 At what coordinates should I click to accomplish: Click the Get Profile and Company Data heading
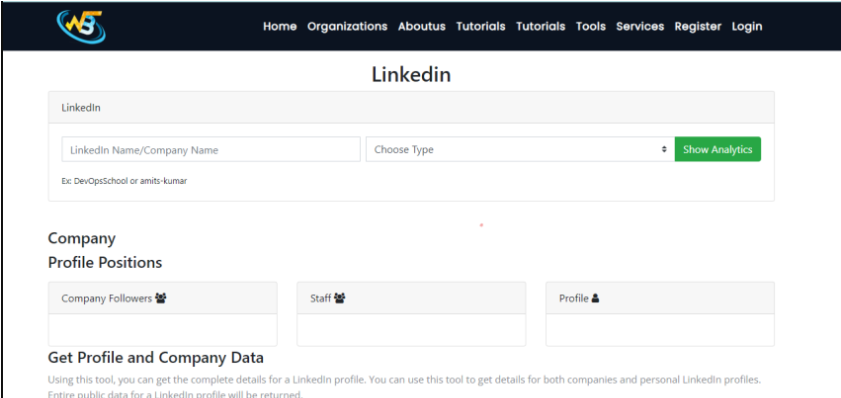[x=156, y=358]
